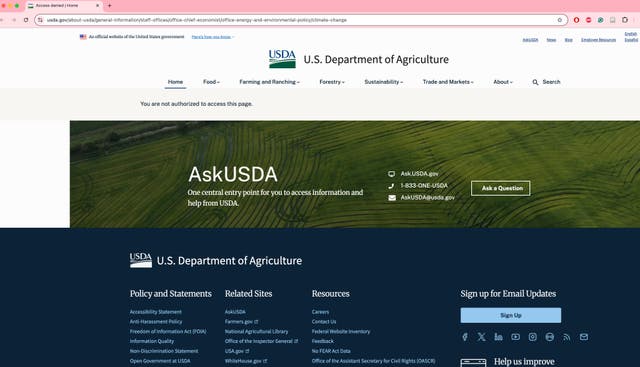Click the Ask a Question button
This screenshot has height=367, width=640.
pyautogui.click(x=500, y=188)
